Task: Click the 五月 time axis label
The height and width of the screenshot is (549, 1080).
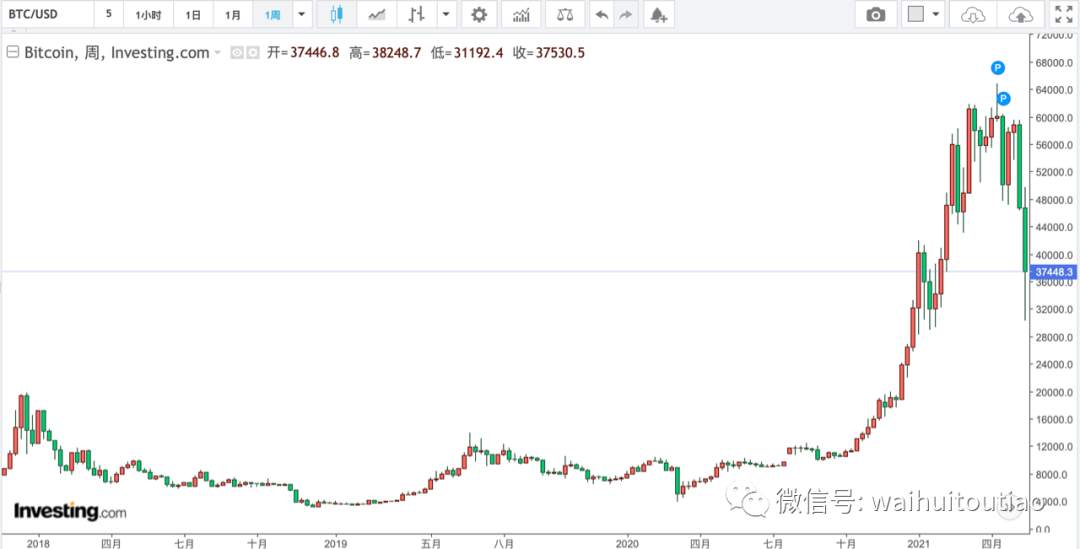Action: pos(430,541)
